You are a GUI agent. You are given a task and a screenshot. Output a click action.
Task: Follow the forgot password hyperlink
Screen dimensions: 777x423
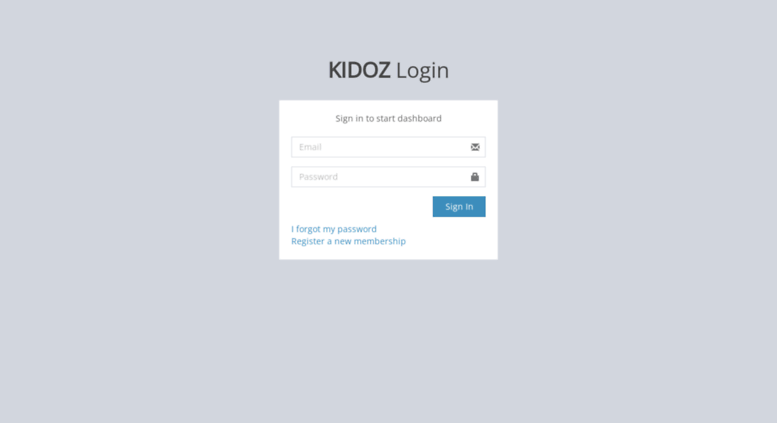pos(334,229)
